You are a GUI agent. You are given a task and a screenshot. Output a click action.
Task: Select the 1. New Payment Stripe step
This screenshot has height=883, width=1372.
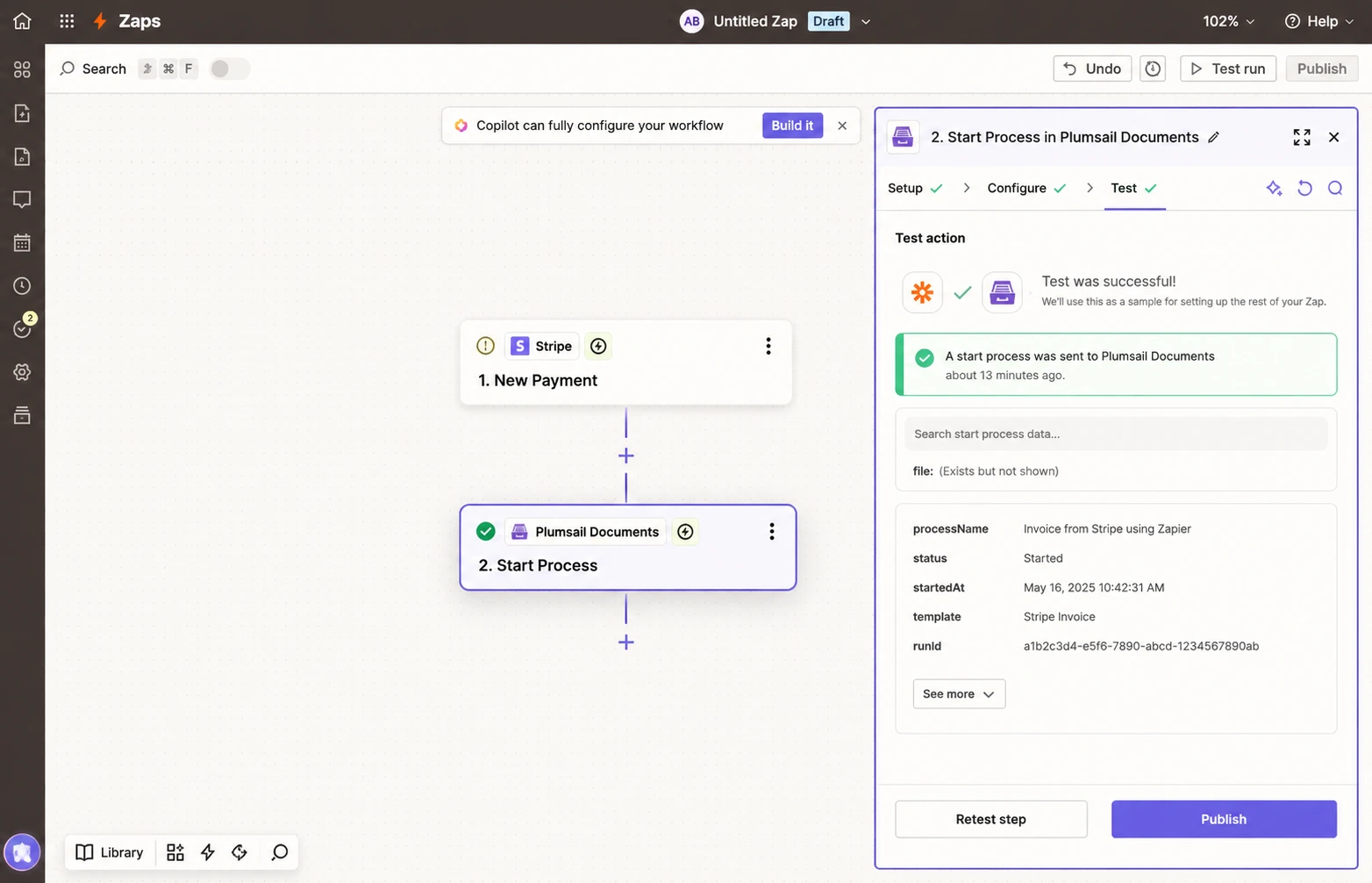(x=626, y=363)
